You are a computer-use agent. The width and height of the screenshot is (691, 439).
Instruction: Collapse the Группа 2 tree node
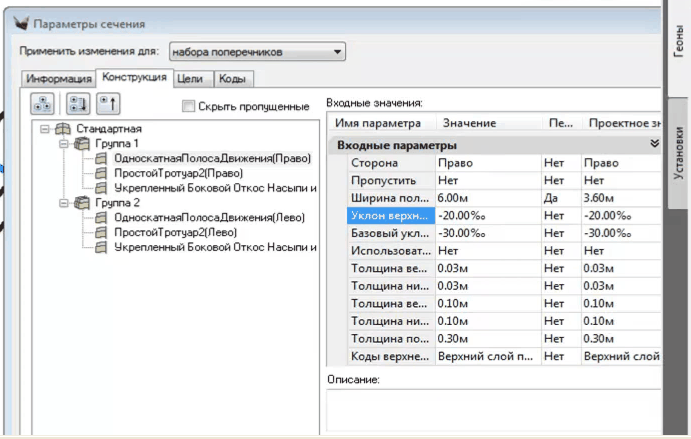point(64,203)
